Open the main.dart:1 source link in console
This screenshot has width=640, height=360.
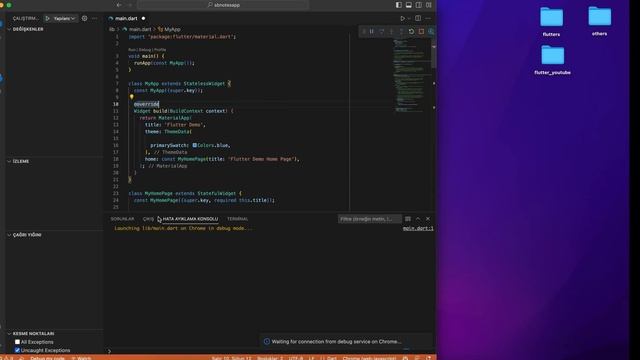pos(418,228)
